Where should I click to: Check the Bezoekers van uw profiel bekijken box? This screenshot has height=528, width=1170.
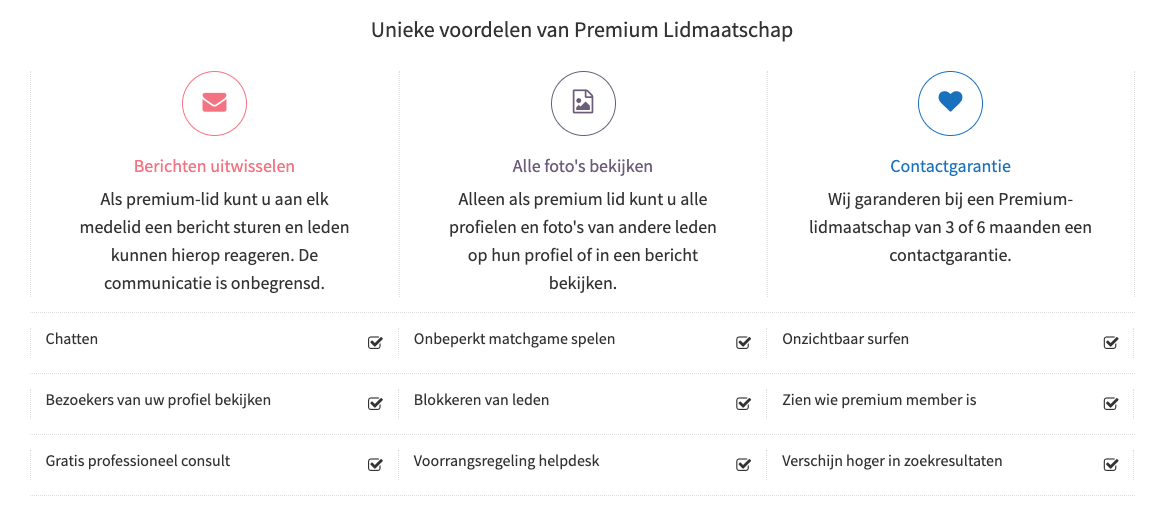(375, 403)
